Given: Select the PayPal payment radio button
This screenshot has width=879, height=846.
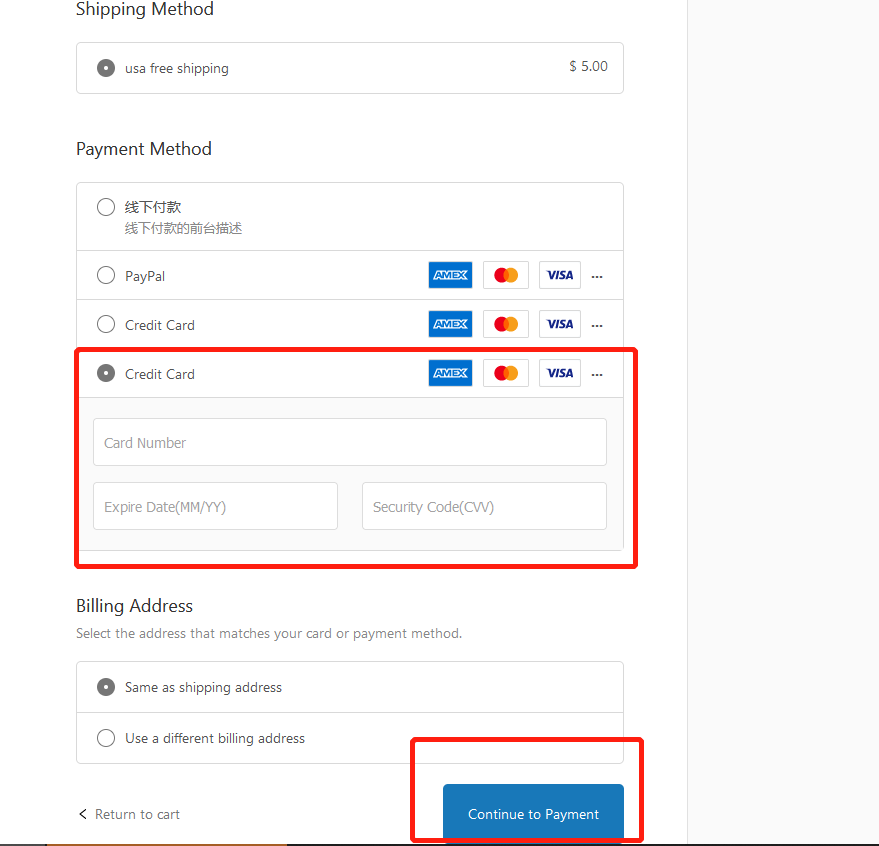Looking at the screenshot, I should tap(106, 275).
